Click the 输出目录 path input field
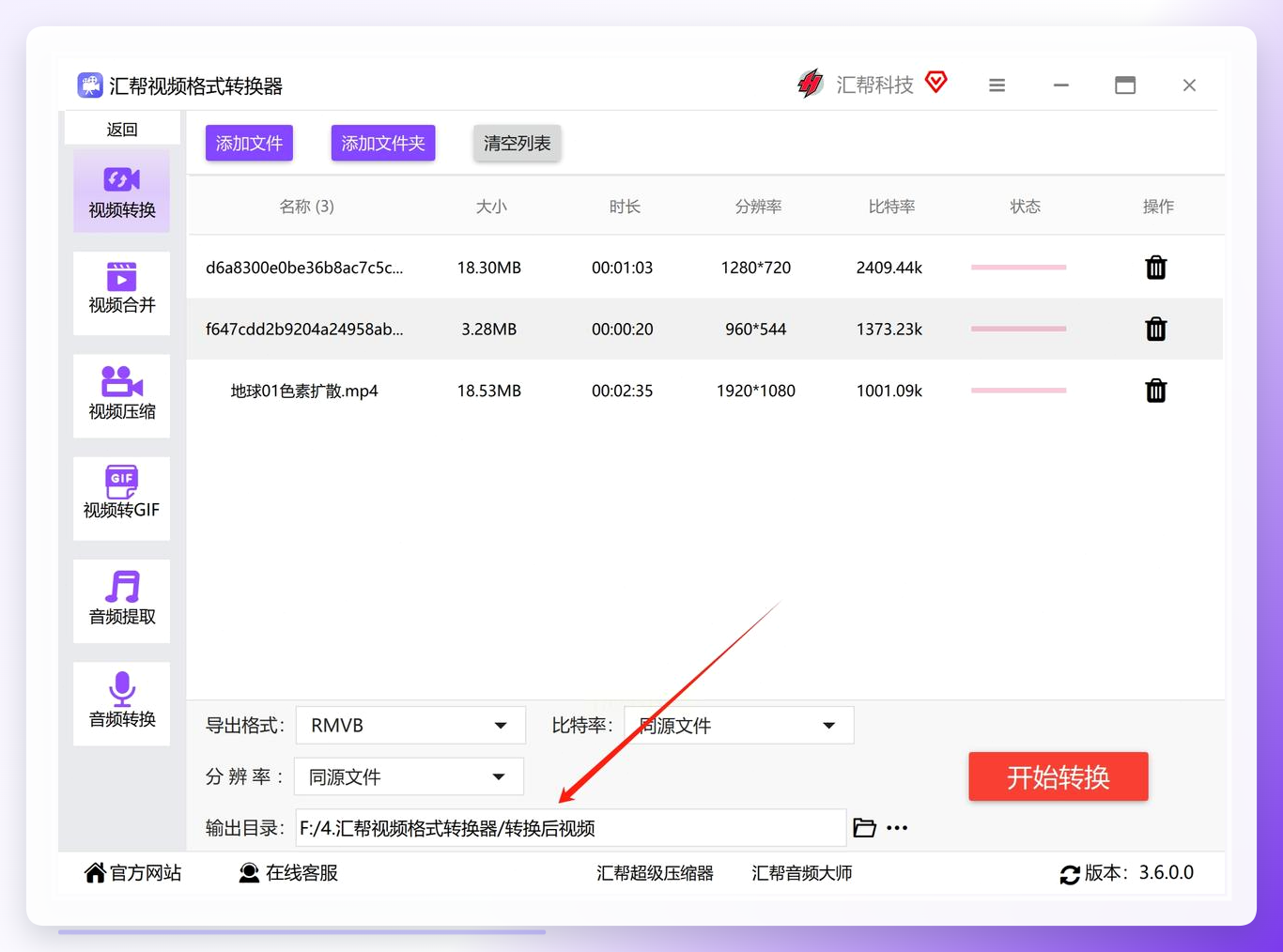1283x952 pixels. click(x=571, y=828)
